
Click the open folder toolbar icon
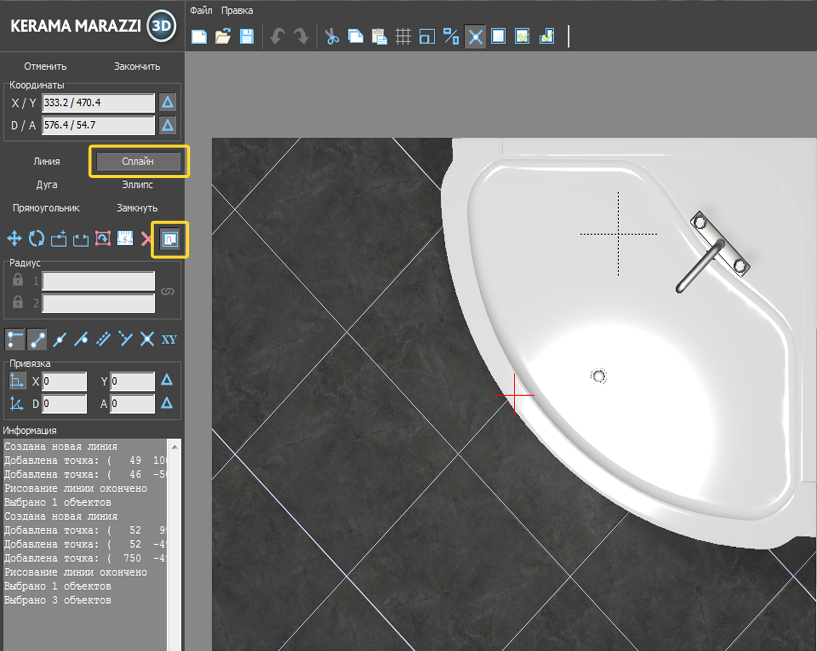click(x=223, y=36)
